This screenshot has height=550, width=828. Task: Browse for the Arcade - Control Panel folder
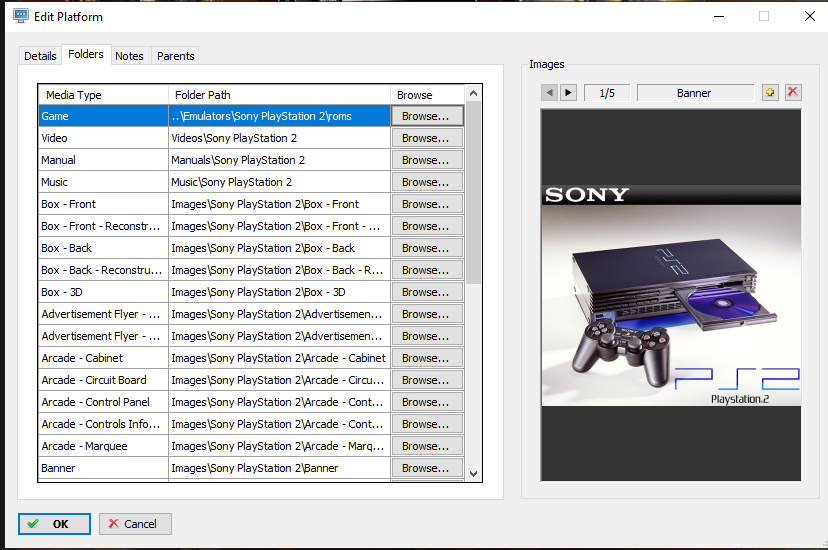point(427,402)
